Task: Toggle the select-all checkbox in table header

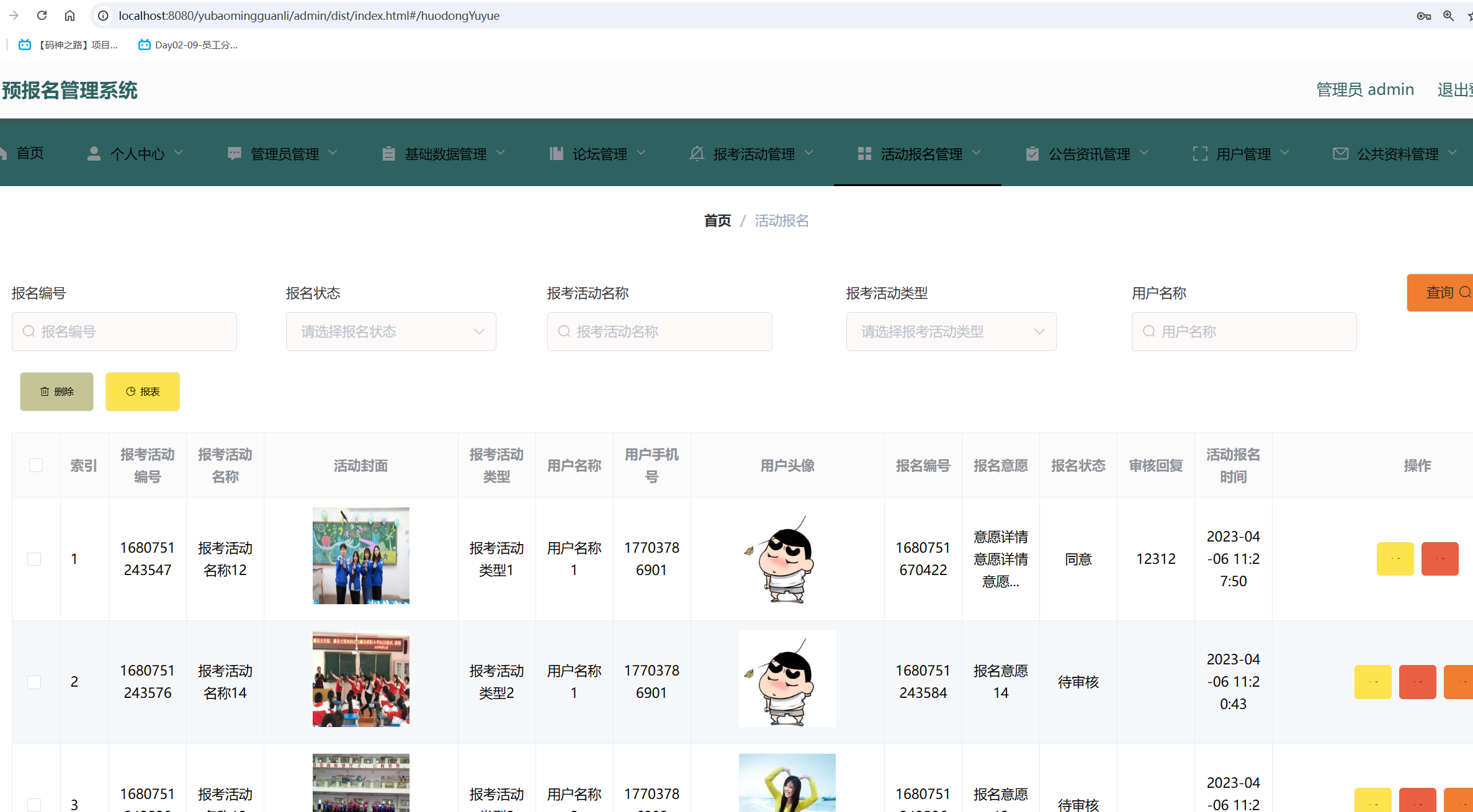Action: (x=36, y=465)
